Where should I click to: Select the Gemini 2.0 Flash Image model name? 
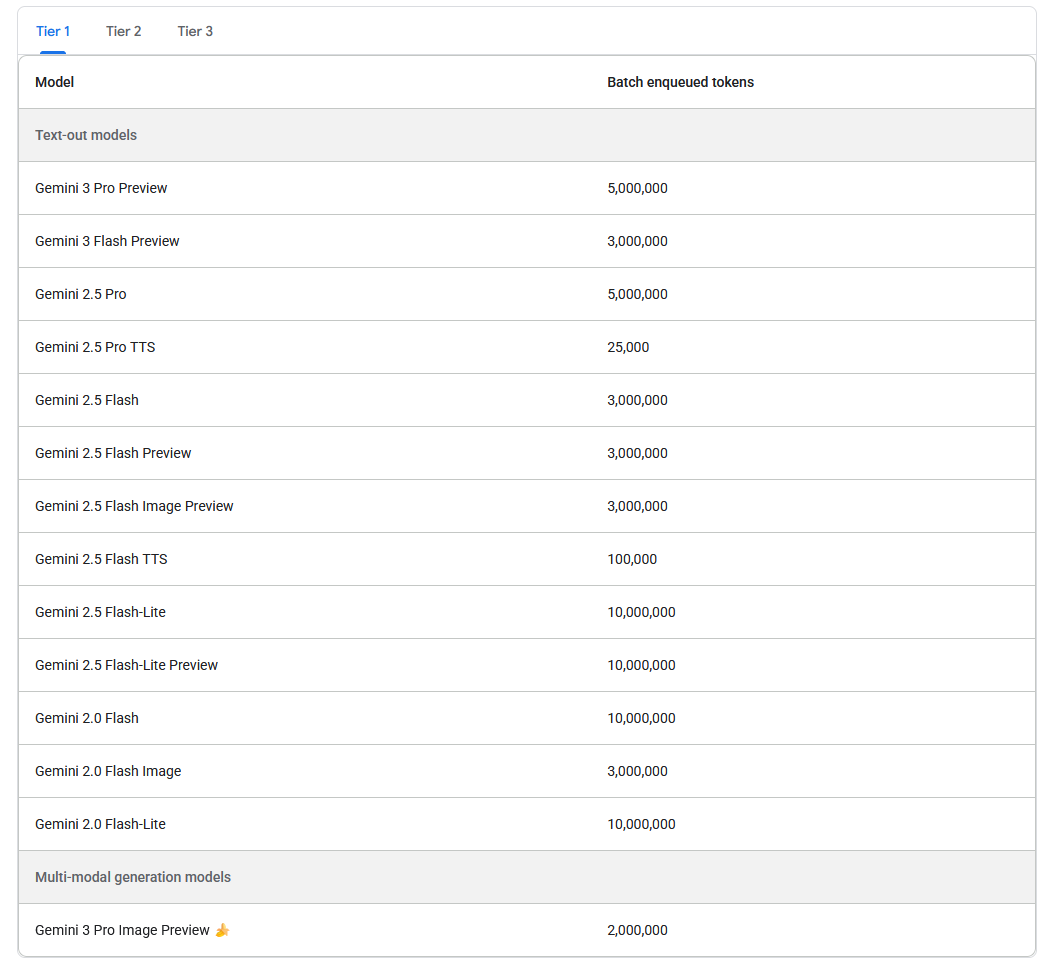108,771
